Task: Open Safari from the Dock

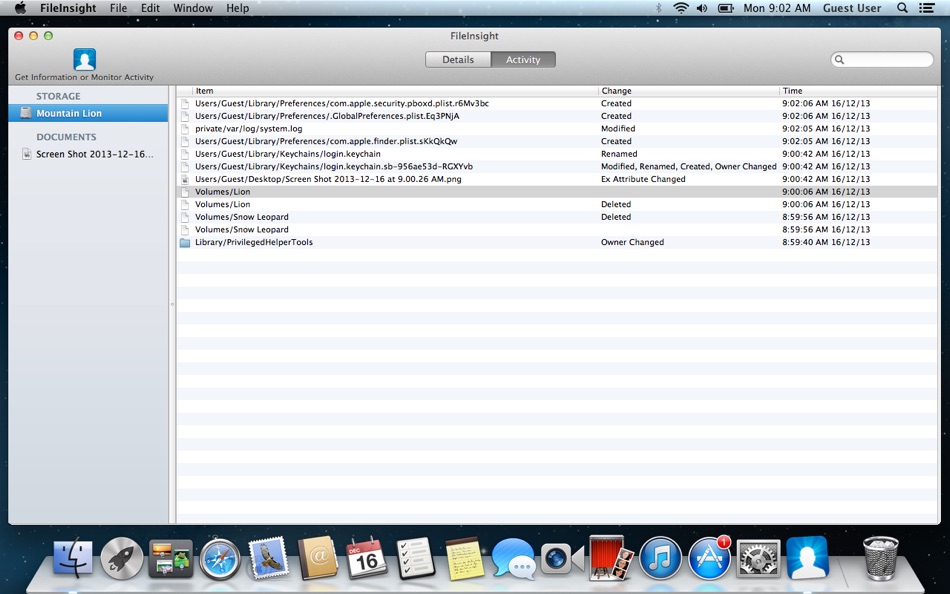Action: click(220, 558)
